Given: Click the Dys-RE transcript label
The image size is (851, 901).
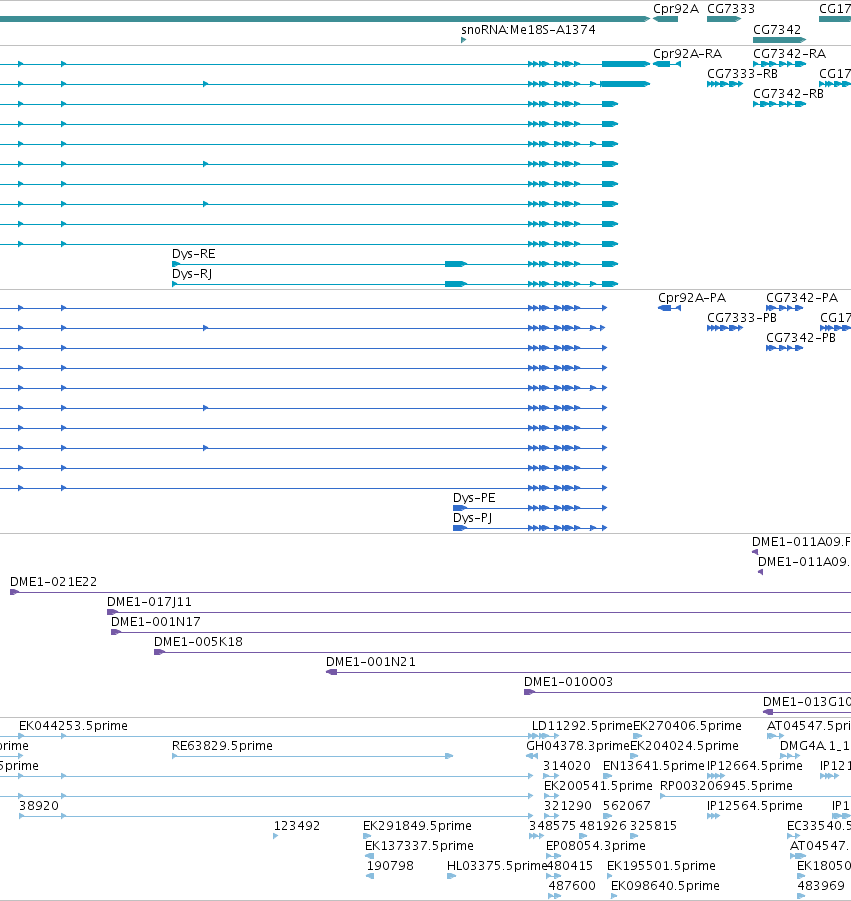Looking at the screenshot, I should tap(194, 254).
